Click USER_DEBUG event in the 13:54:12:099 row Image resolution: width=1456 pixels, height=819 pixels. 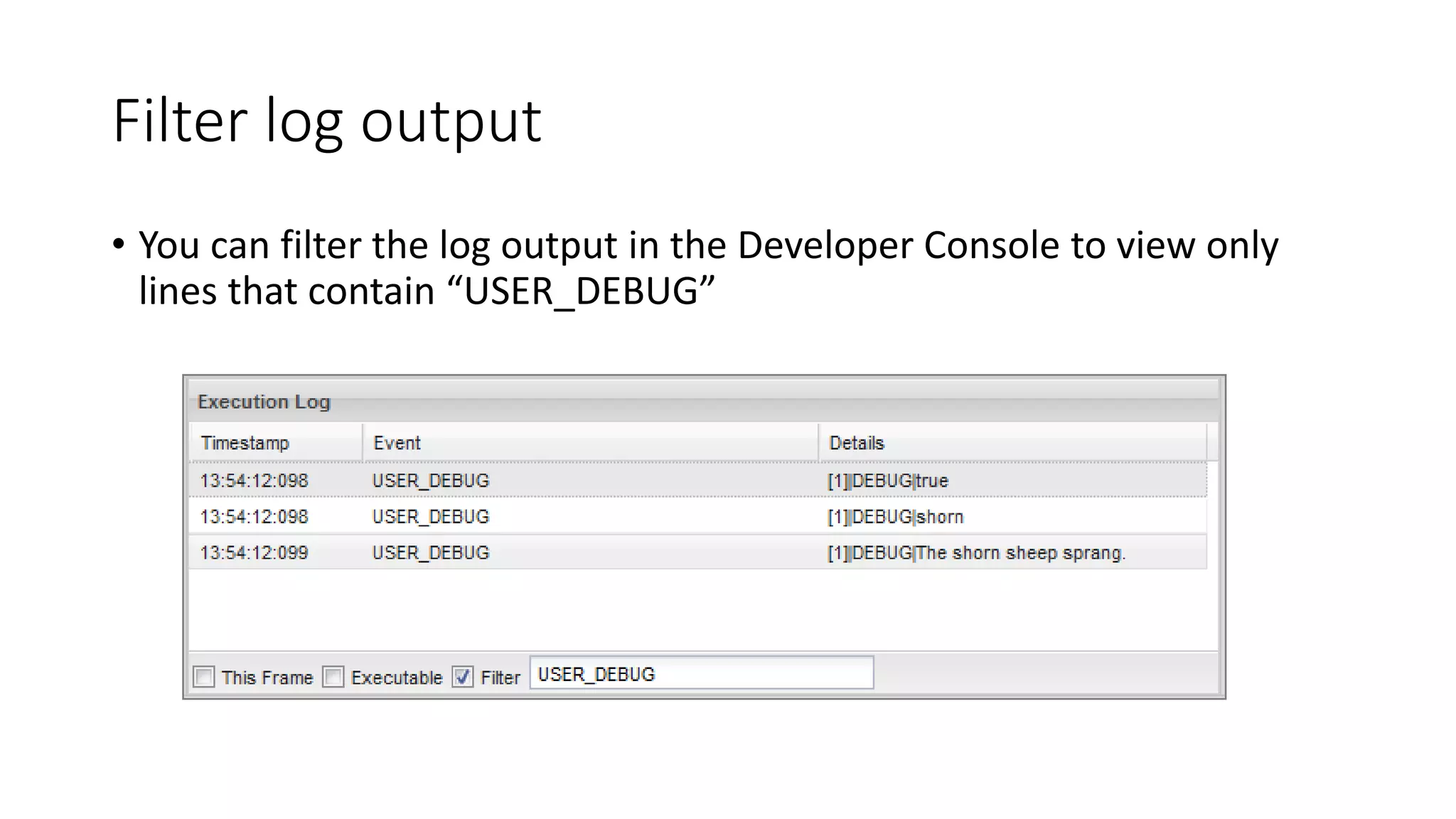click(x=431, y=553)
